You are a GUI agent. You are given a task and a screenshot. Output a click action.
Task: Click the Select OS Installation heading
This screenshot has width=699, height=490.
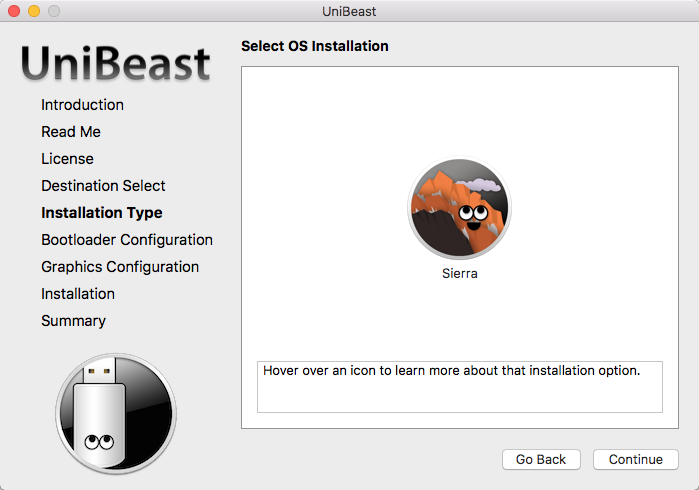[315, 46]
